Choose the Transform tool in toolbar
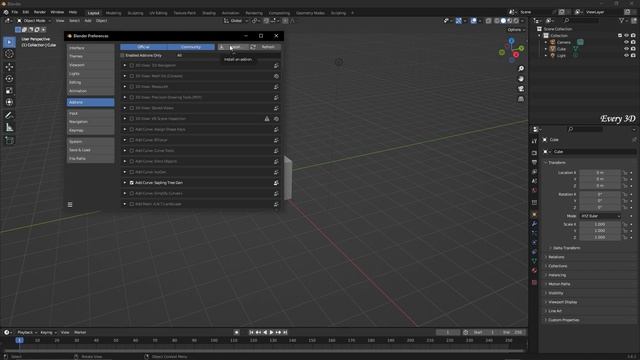This screenshot has height=360, width=640. coord(9,102)
